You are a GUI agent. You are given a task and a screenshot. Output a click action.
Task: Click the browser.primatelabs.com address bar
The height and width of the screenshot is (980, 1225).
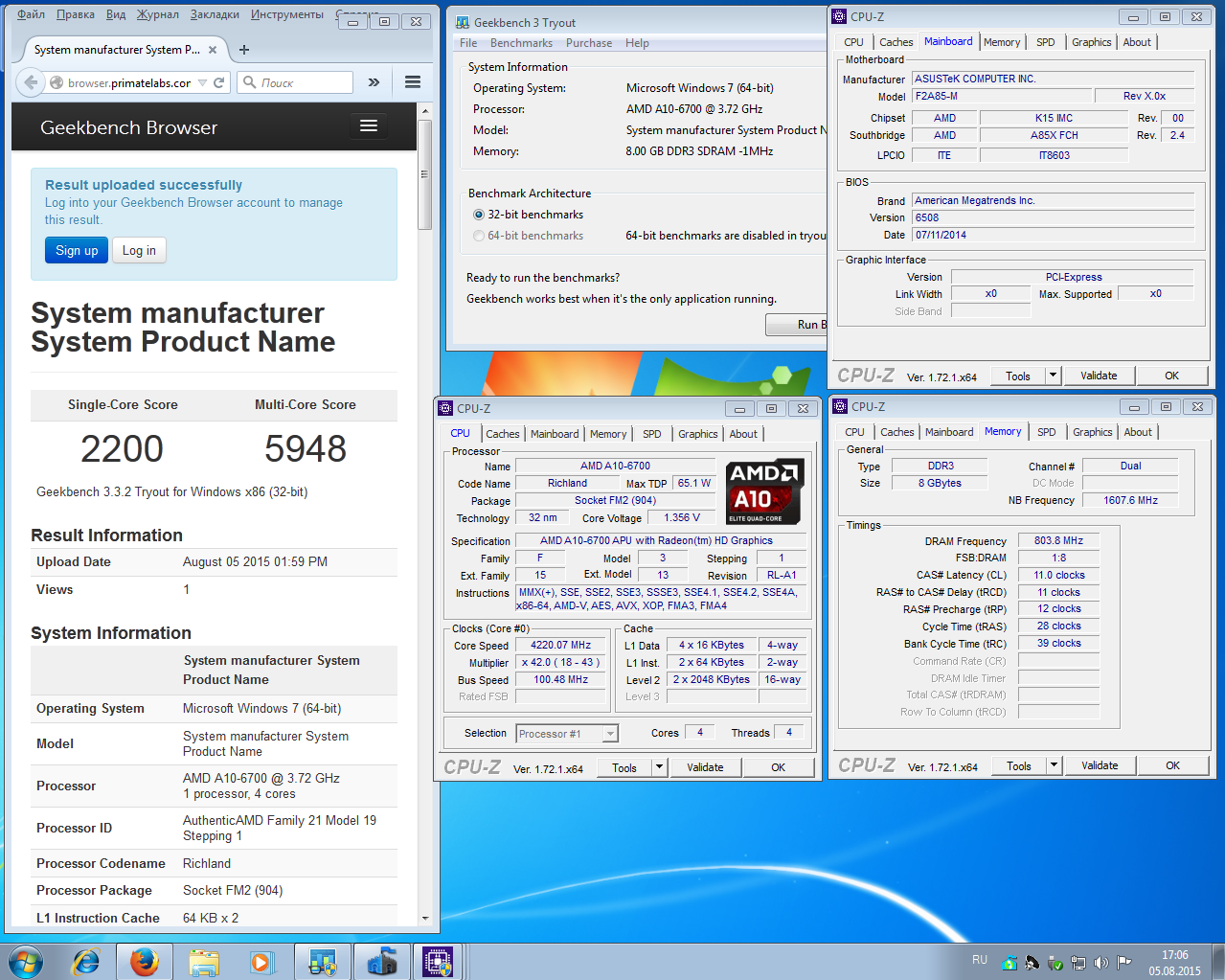click(128, 82)
